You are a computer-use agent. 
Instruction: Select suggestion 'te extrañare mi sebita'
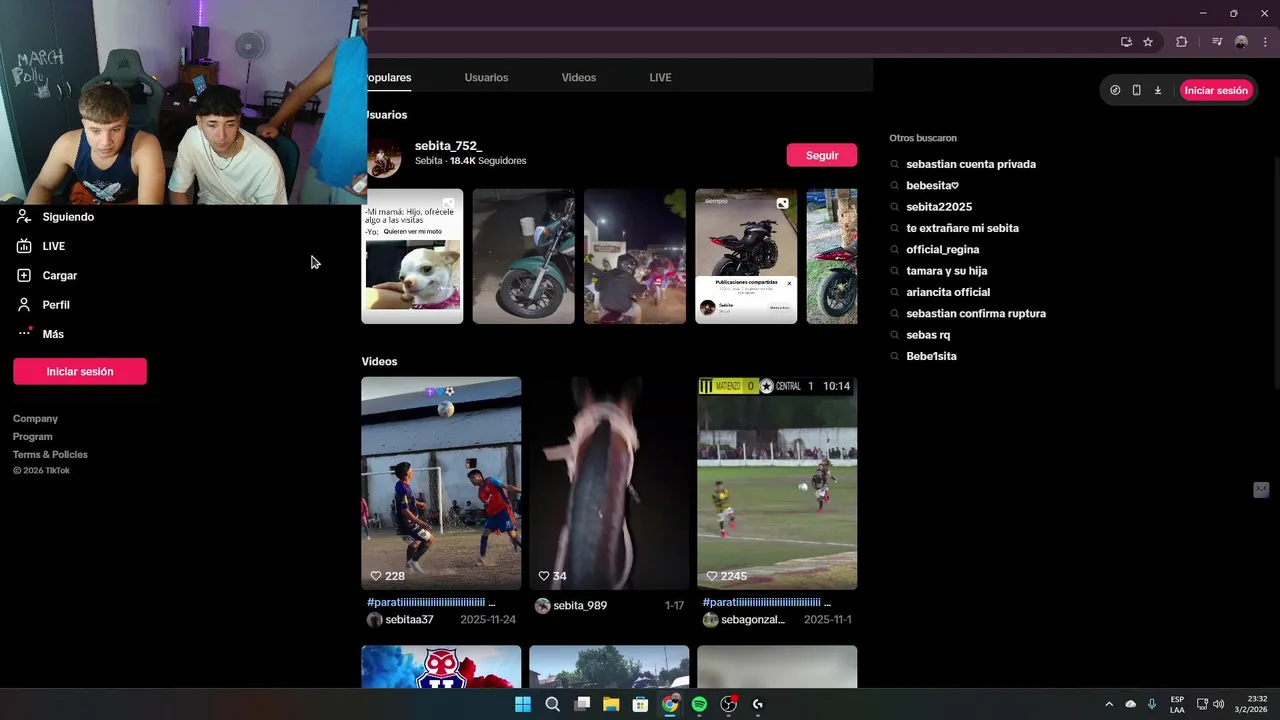coord(962,228)
